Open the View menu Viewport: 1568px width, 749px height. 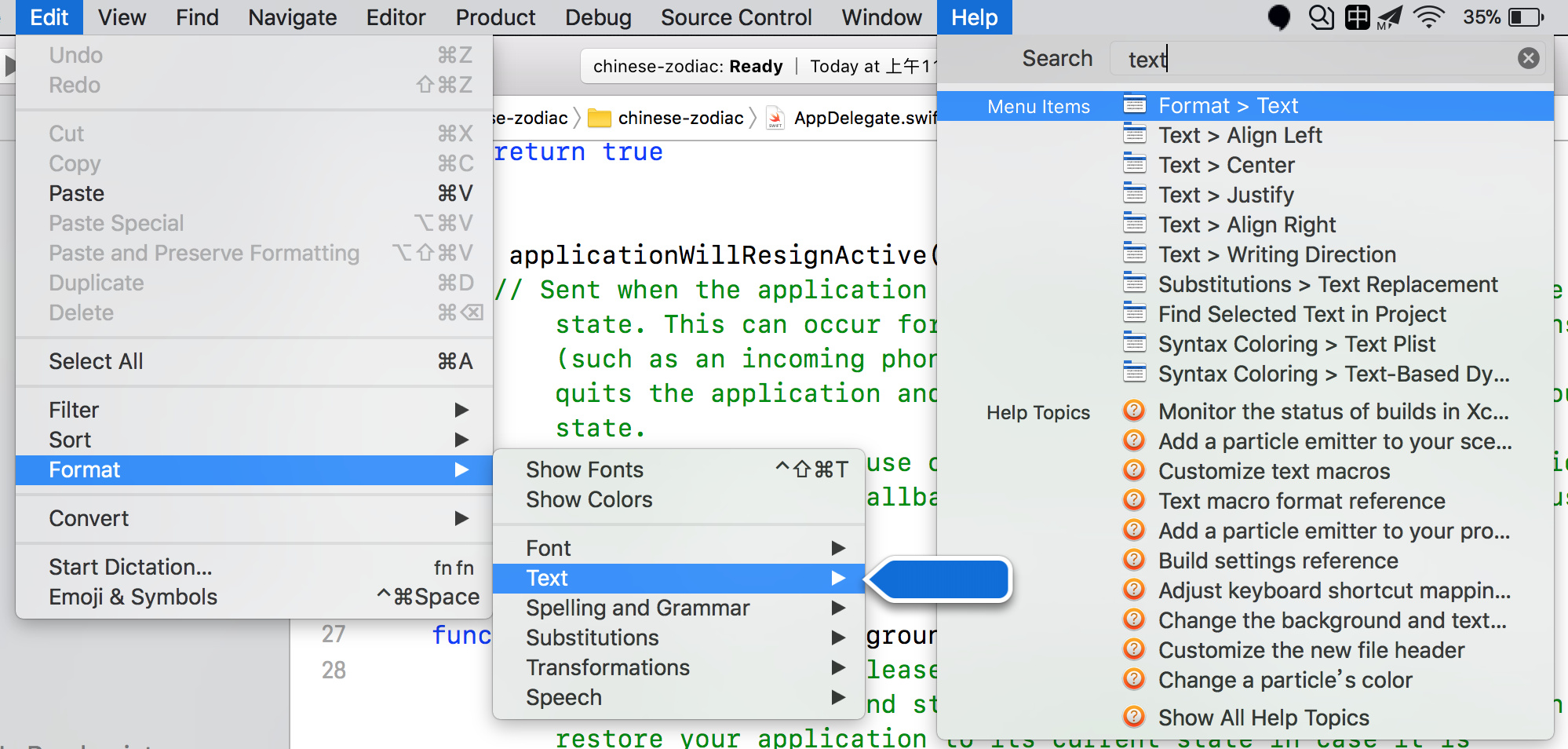(122, 17)
